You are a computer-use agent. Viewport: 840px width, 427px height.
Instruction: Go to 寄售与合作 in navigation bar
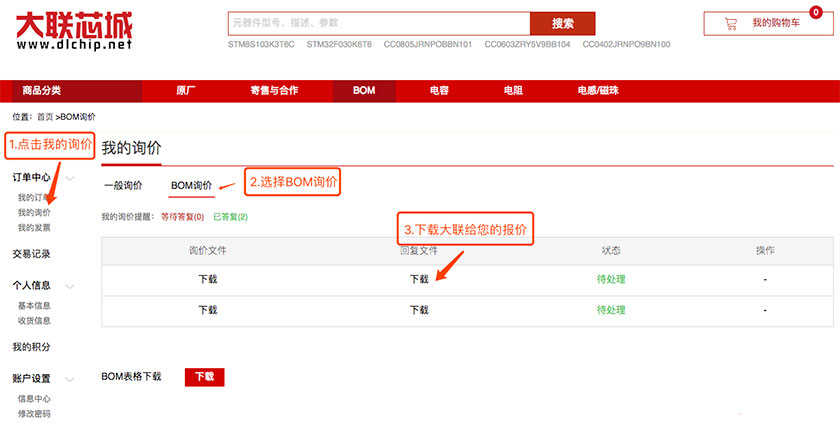click(274, 91)
